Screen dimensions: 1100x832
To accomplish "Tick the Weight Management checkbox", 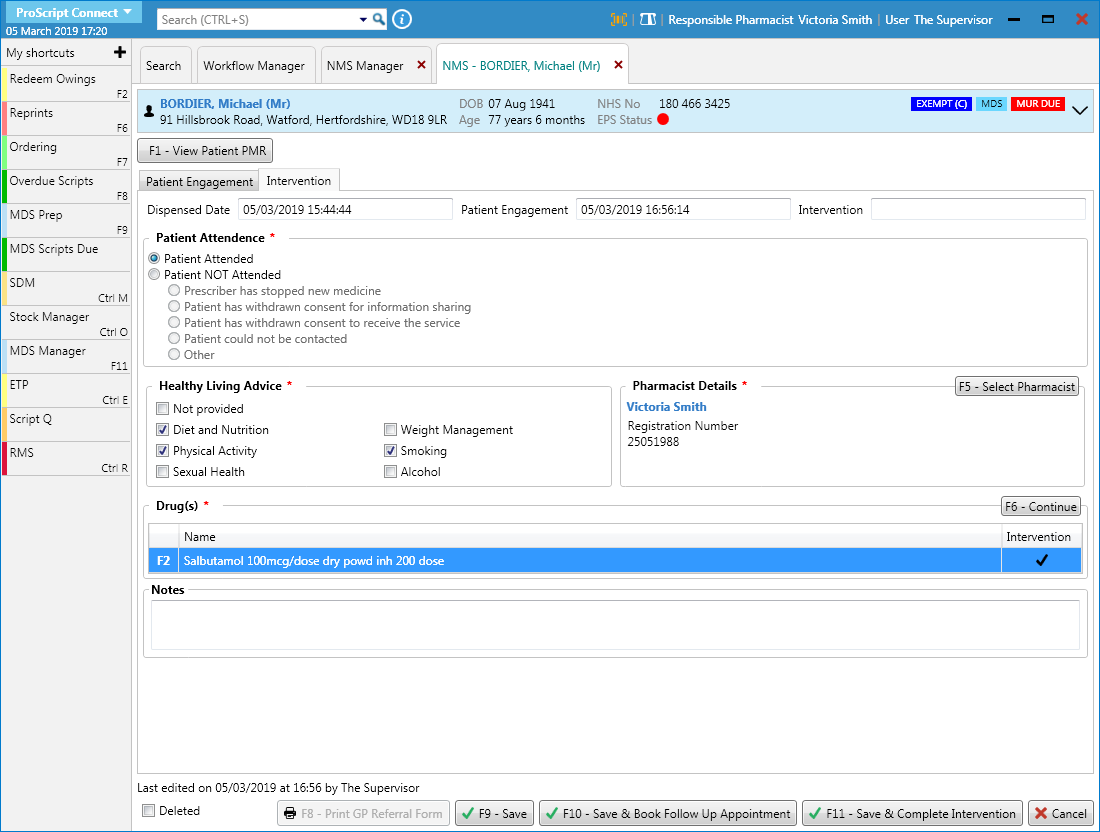I will click(391, 429).
